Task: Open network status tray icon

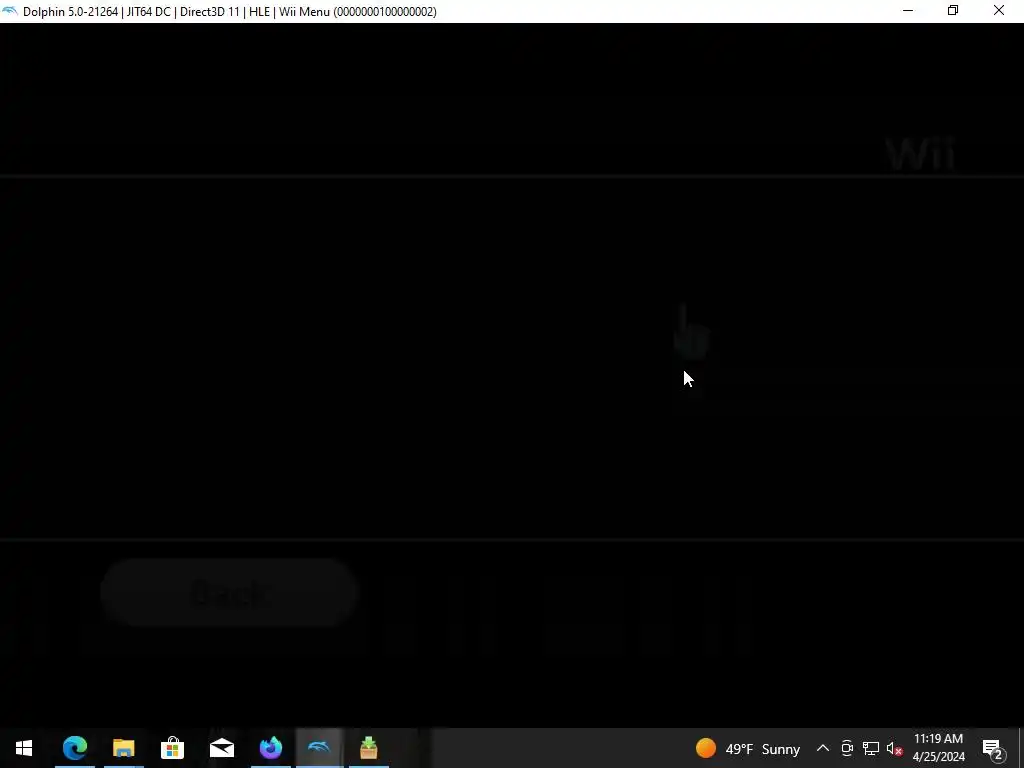Action: [871, 748]
